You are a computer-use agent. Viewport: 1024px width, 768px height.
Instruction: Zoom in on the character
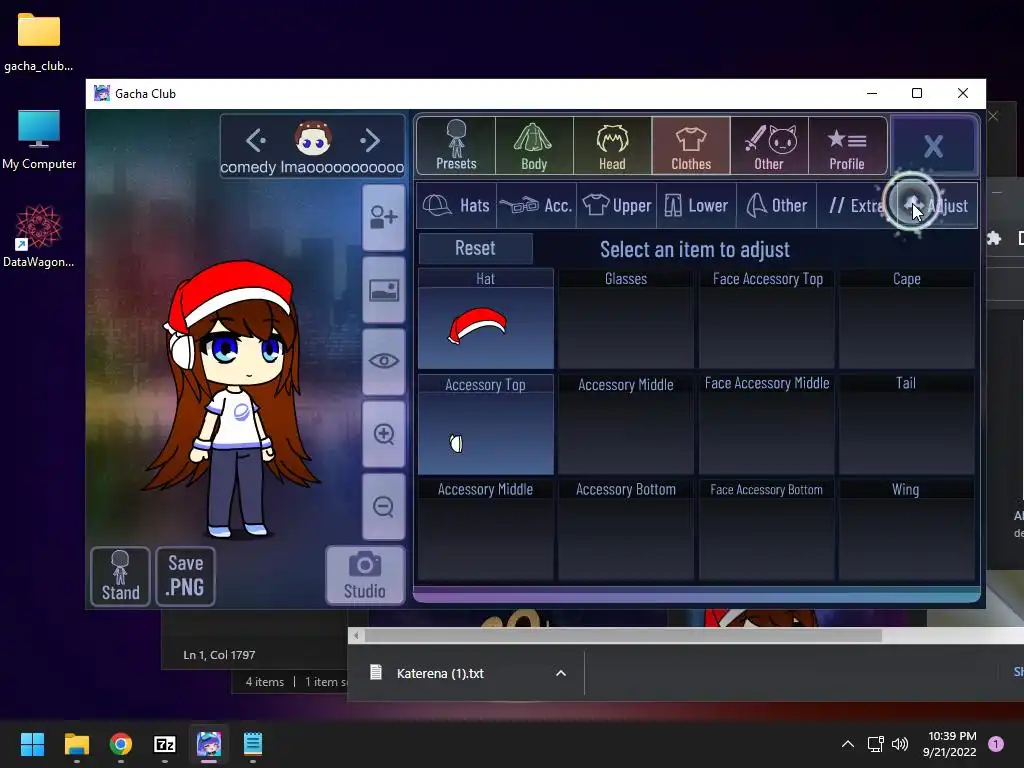coord(384,434)
